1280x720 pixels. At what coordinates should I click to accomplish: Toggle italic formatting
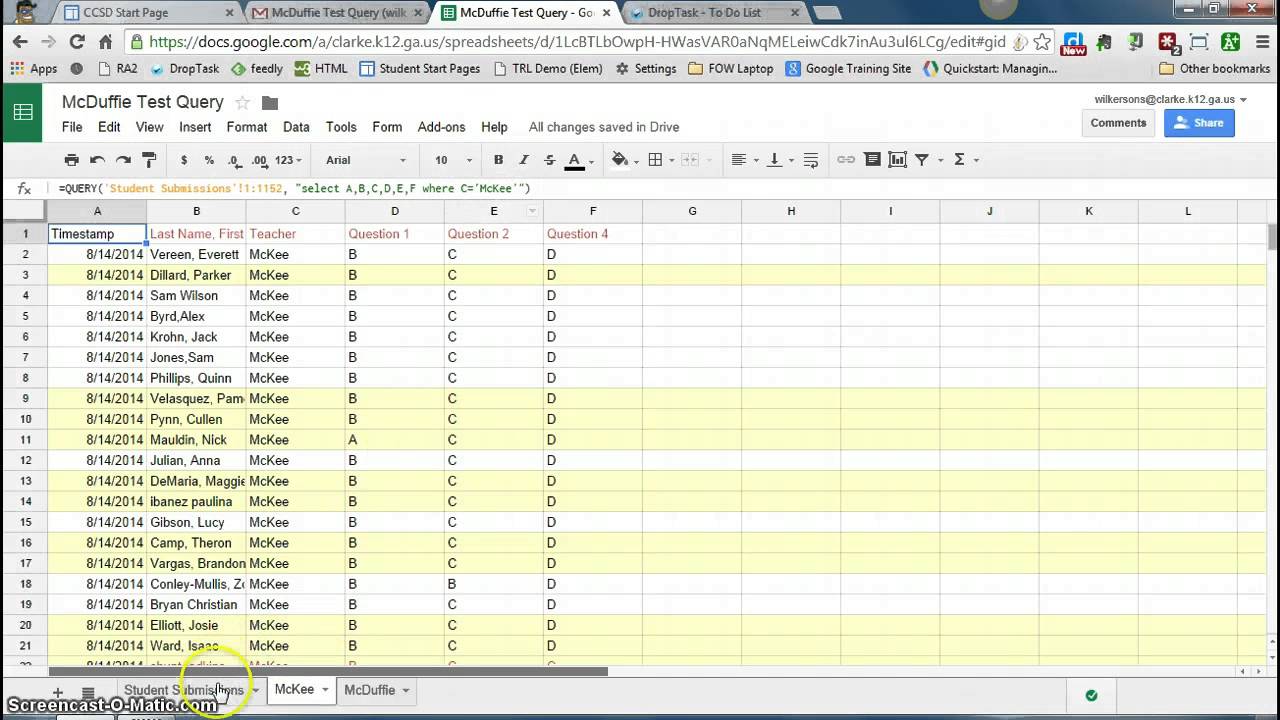524,160
